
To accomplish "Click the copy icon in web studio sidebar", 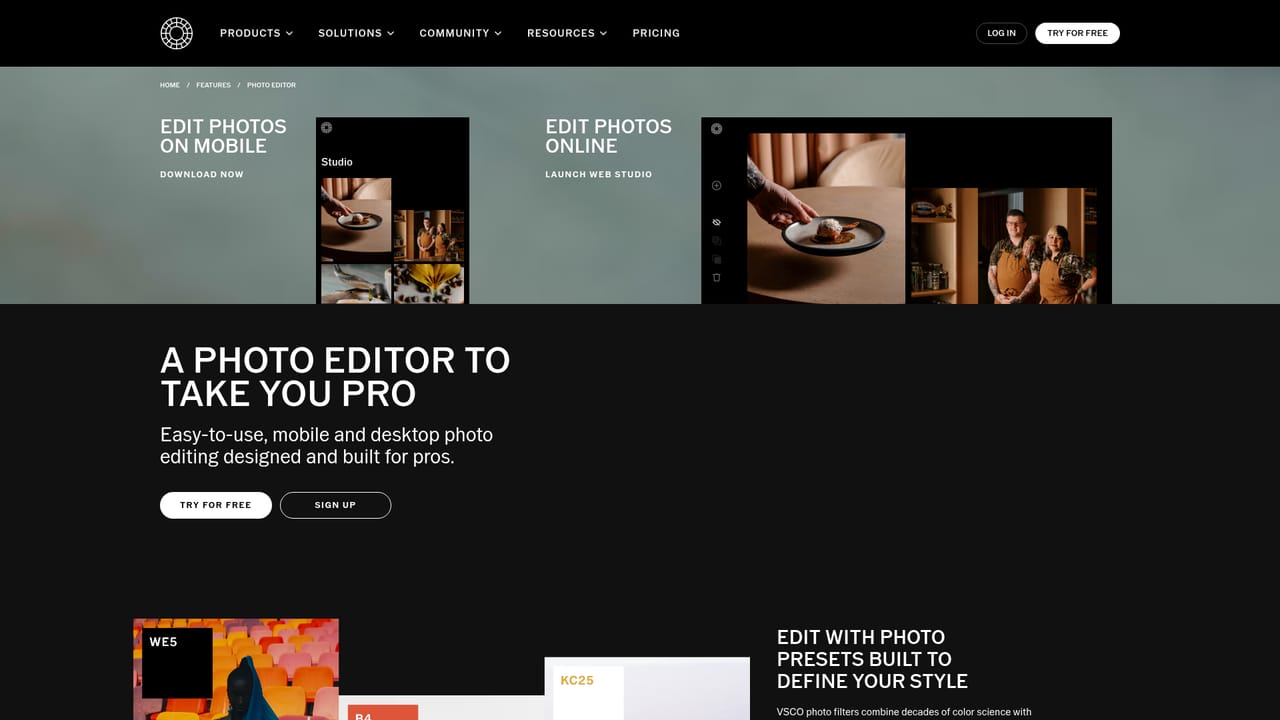I will pos(716,241).
